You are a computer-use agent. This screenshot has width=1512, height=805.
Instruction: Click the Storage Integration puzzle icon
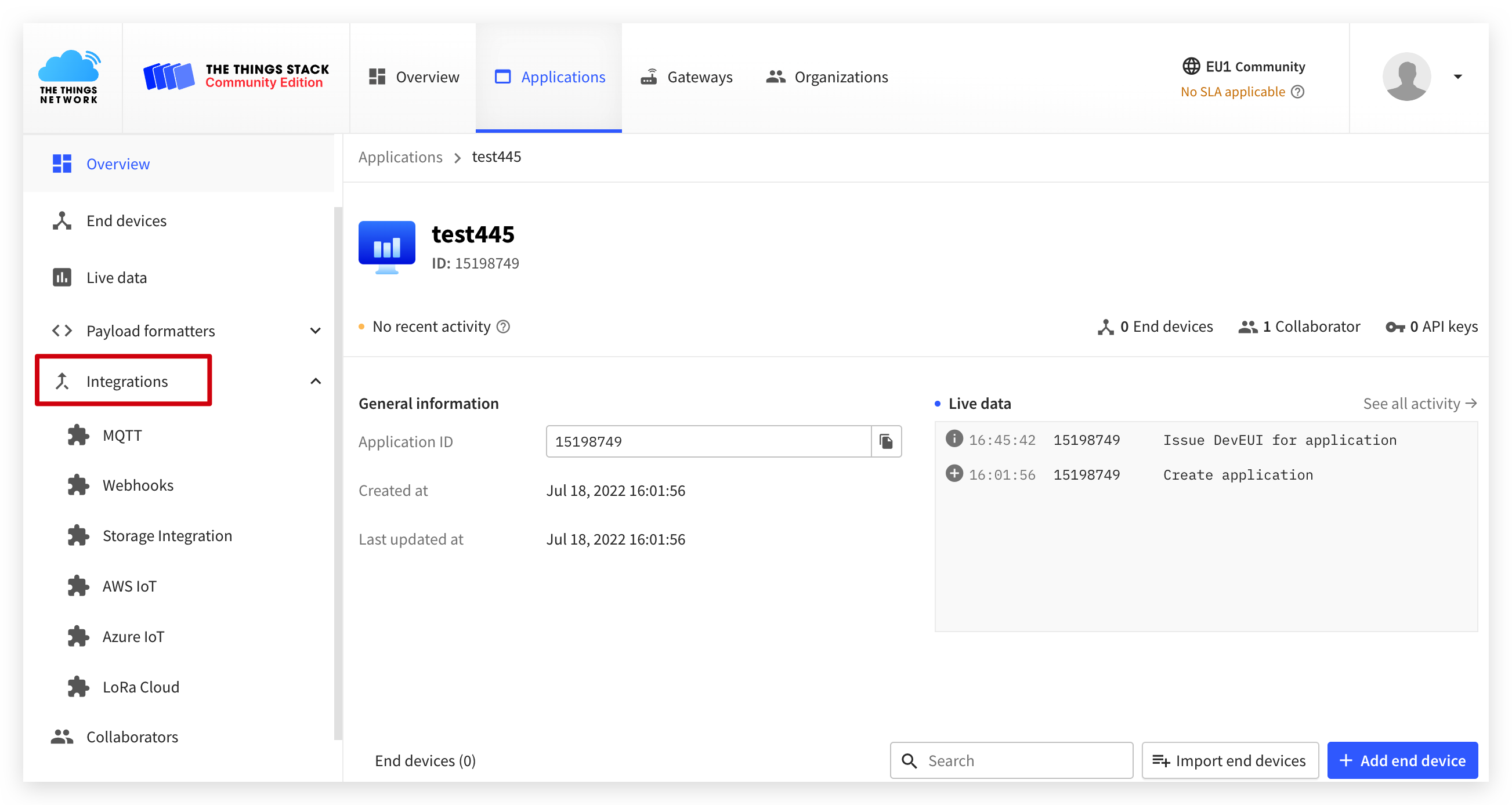78,536
